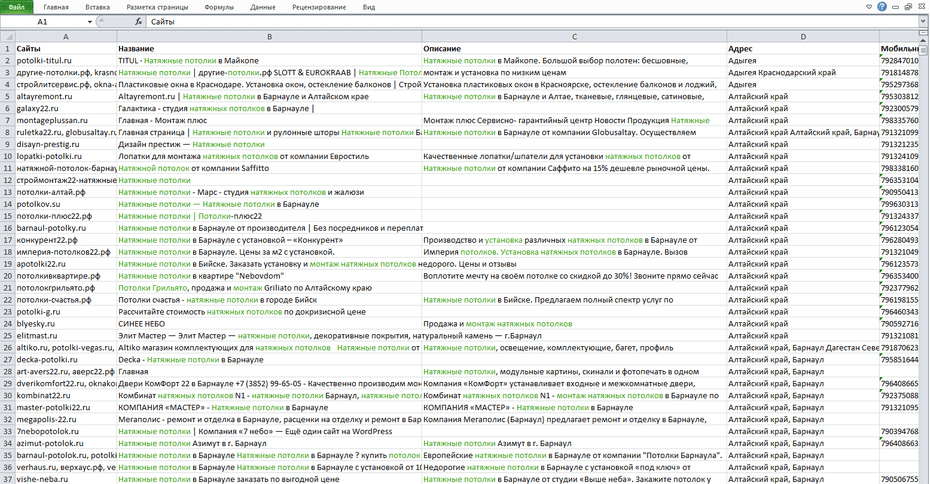Select cell altayremont.ru
This screenshot has height=484, width=930.
[x=66, y=96]
